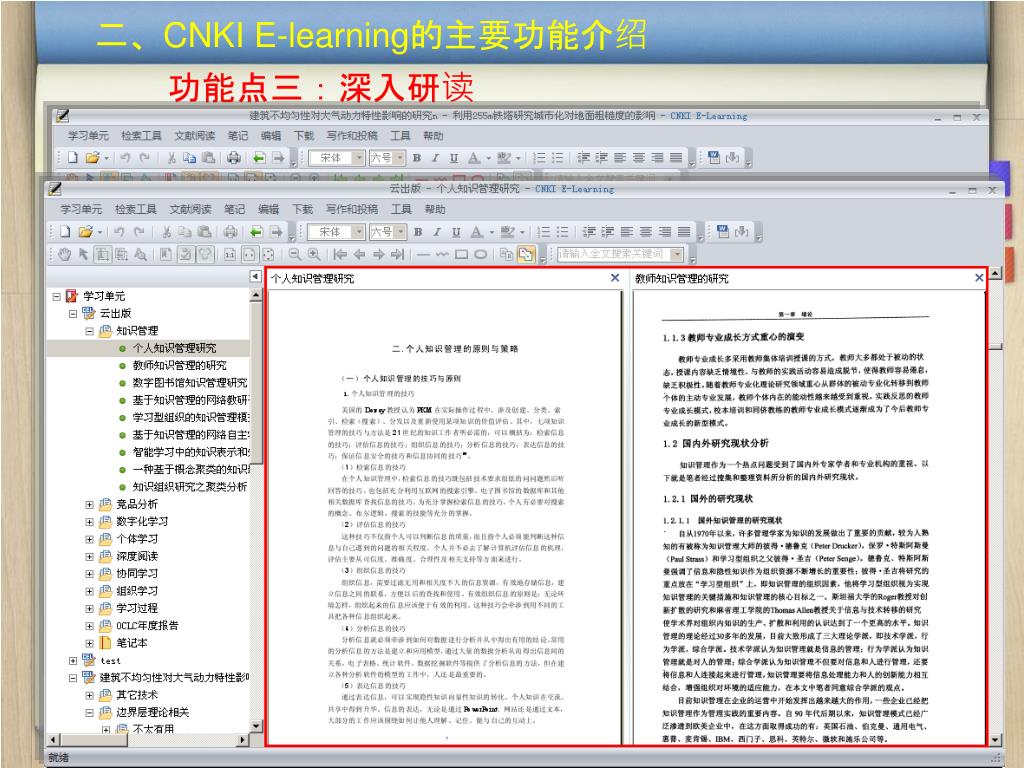This screenshot has width=1024, height=768.
Task: Open 下载 menu in the back window
Action: coord(304,136)
